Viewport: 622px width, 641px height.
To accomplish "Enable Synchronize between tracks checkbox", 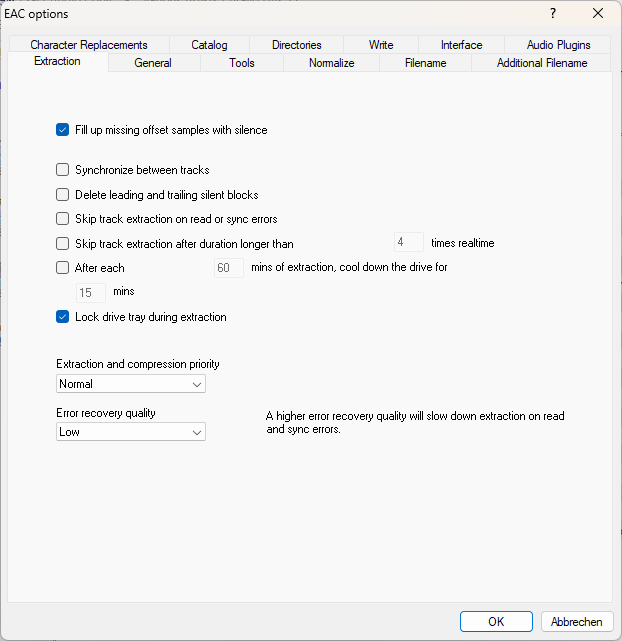I will 63,170.
